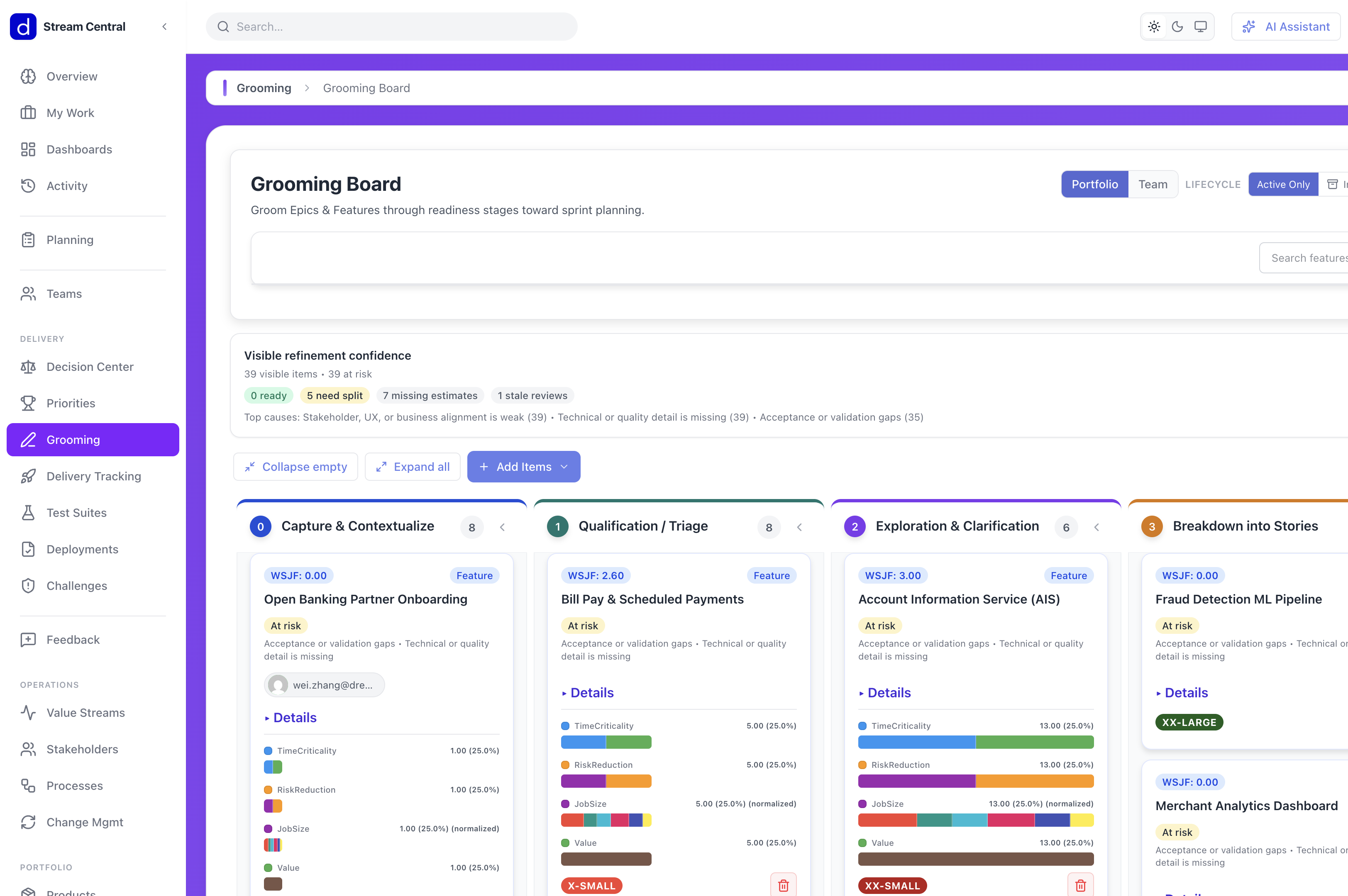
Task: Open the Test Suites flask icon
Action: (28, 513)
